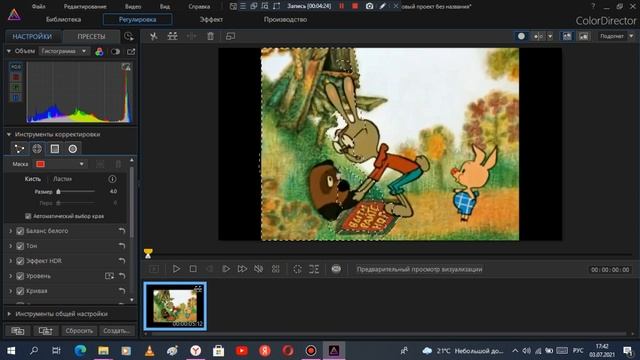Click the next frame button
The height and width of the screenshot is (360, 640).
[226, 269]
